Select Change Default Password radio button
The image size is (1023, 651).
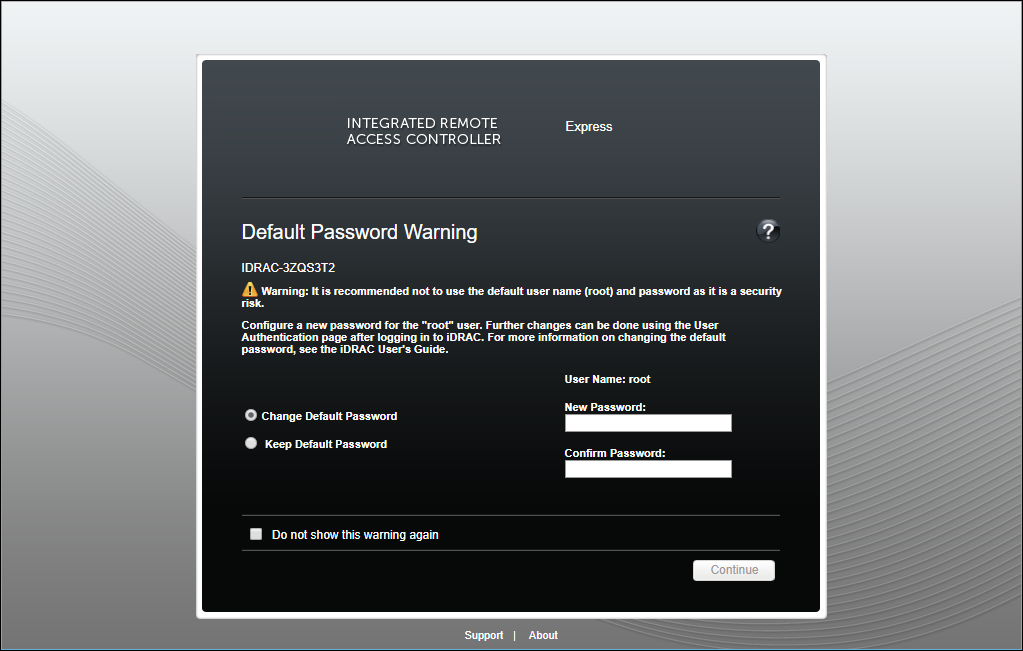coord(251,415)
